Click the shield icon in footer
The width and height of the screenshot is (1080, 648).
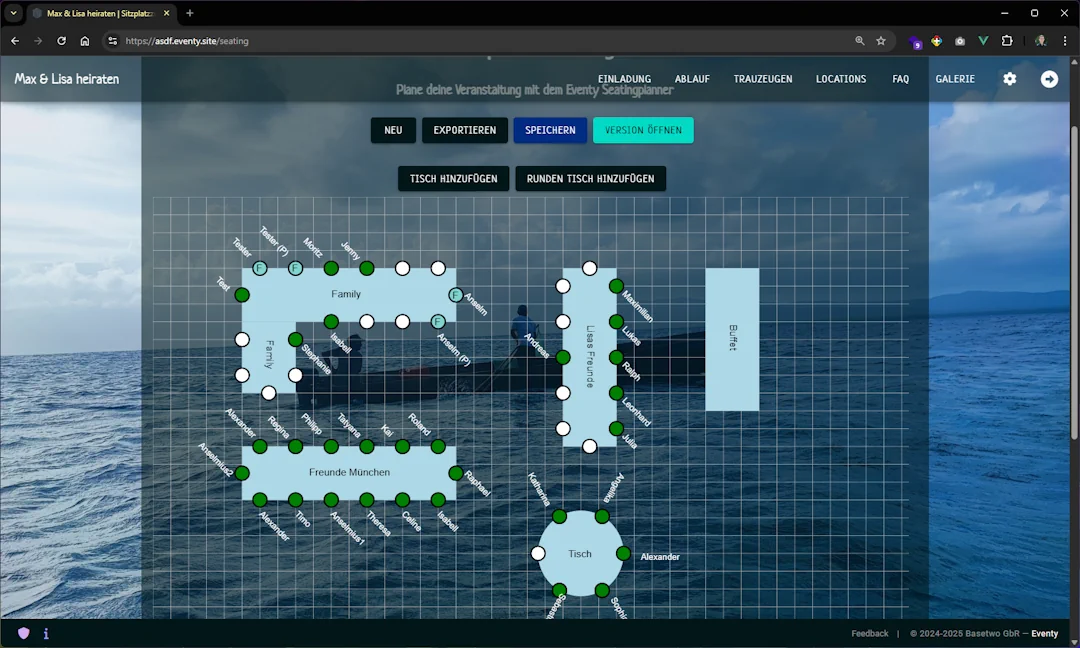[x=24, y=633]
